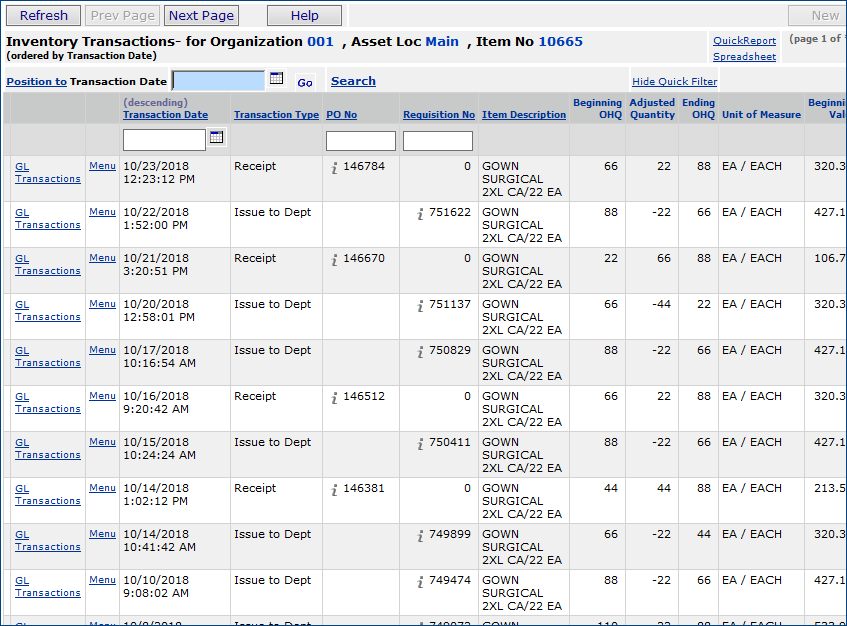
Task: Open Menu for the 10/20/2018 issue row
Action: point(102,304)
